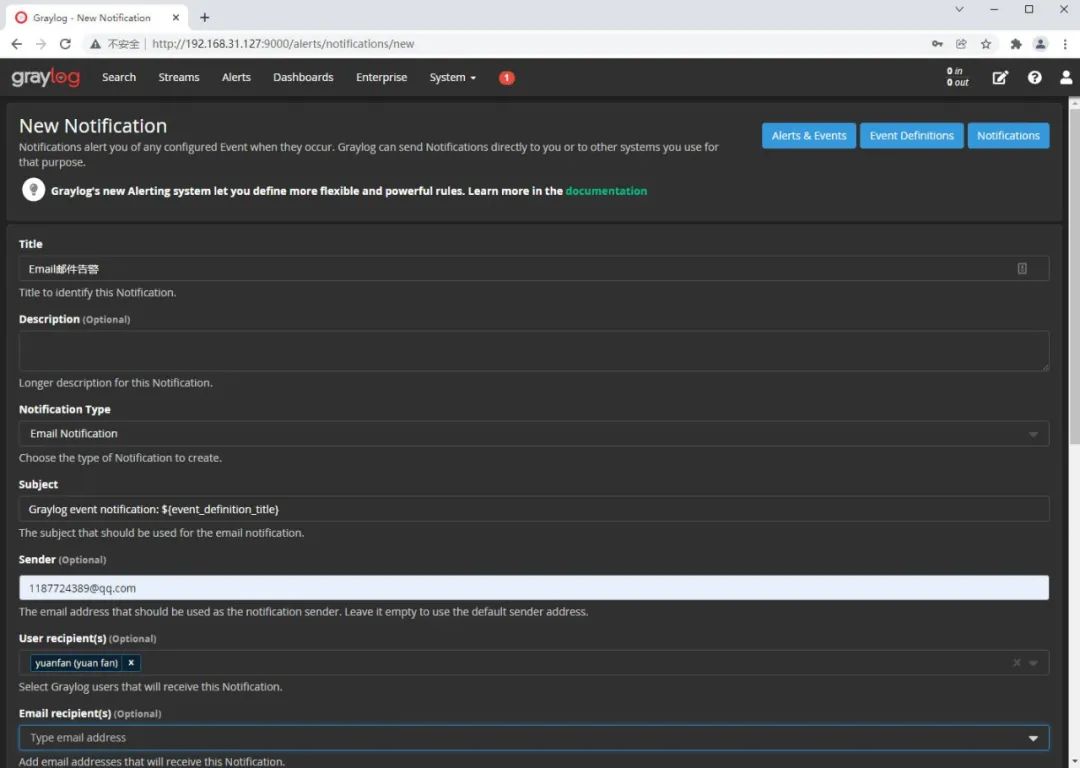Reload the browser page
Viewport: 1080px width, 768px height.
[65, 43]
